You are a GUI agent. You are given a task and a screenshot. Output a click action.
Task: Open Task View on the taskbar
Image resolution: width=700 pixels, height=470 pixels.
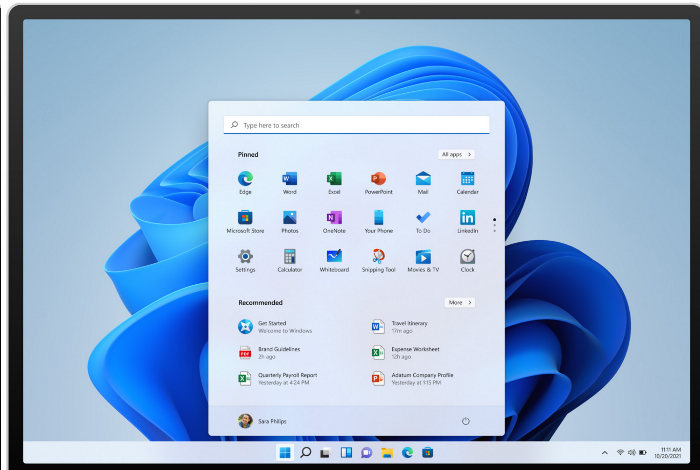[325, 453]
